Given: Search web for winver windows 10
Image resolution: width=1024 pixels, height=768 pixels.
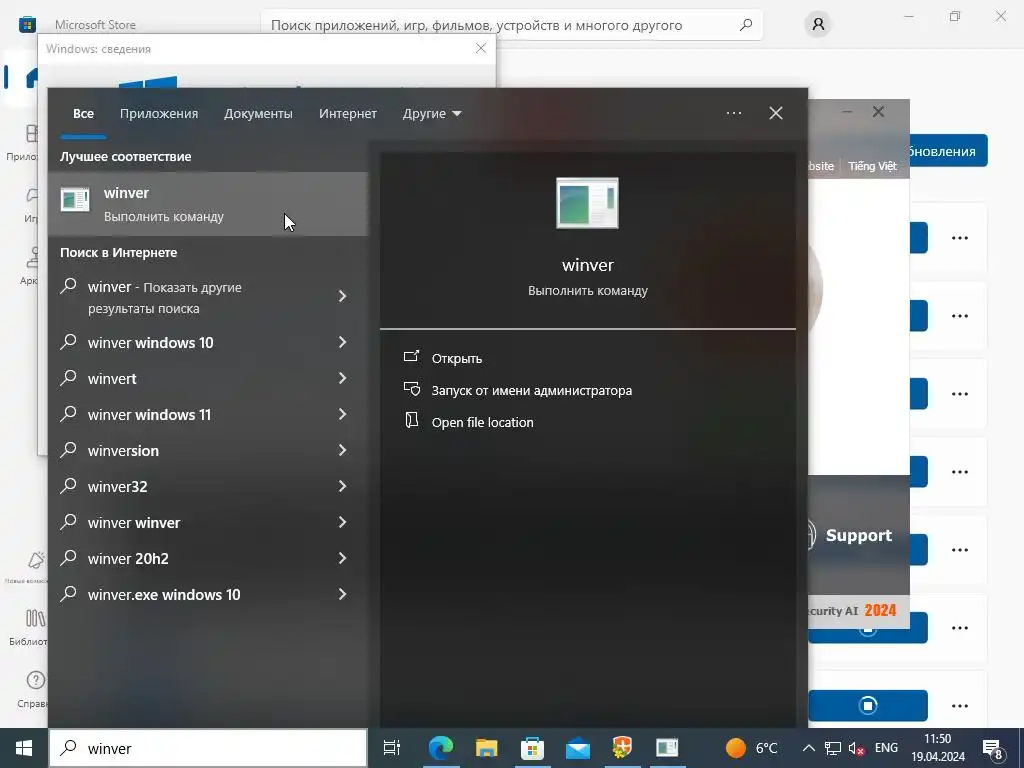Looking at the screenshot, I should pos(208,342).
